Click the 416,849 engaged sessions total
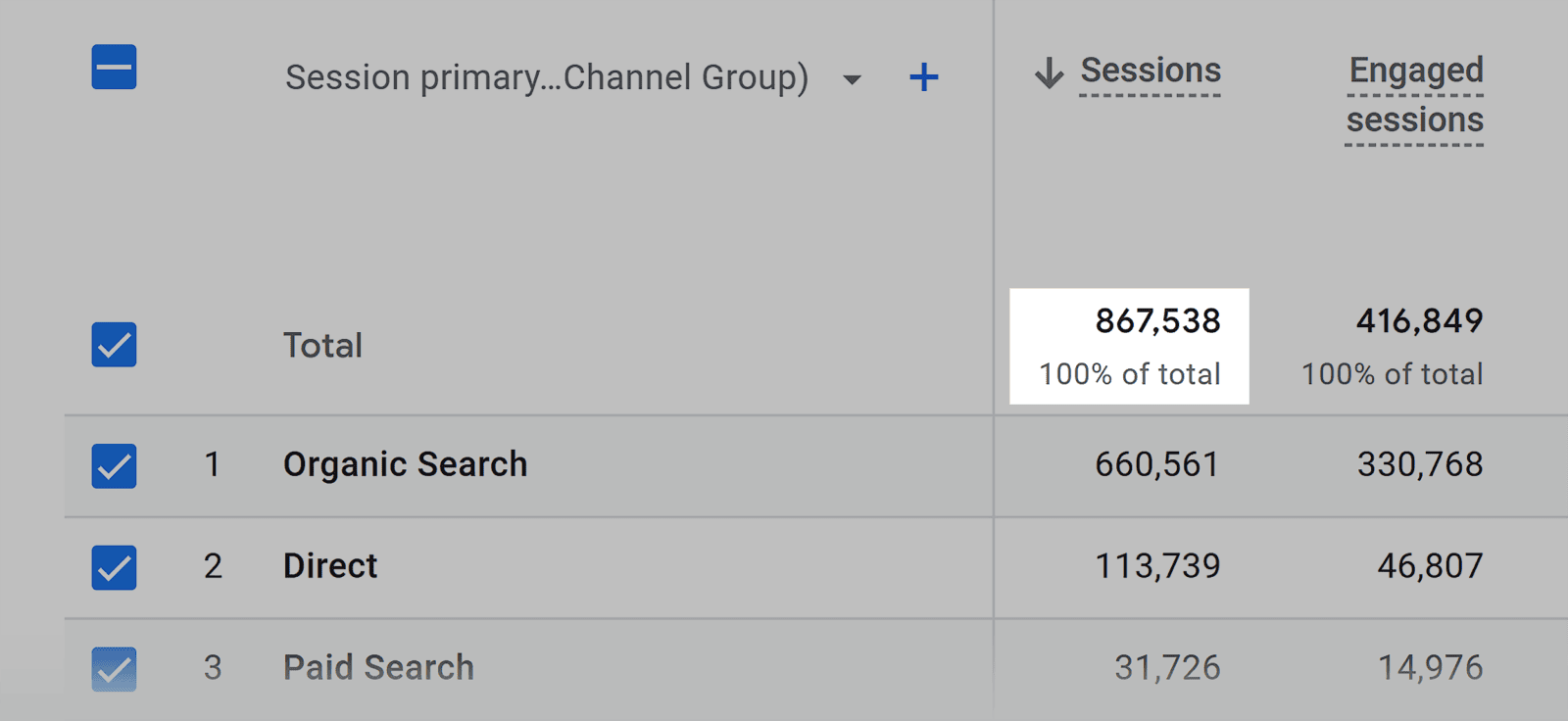1568x721 pixels. point(1420,320)
